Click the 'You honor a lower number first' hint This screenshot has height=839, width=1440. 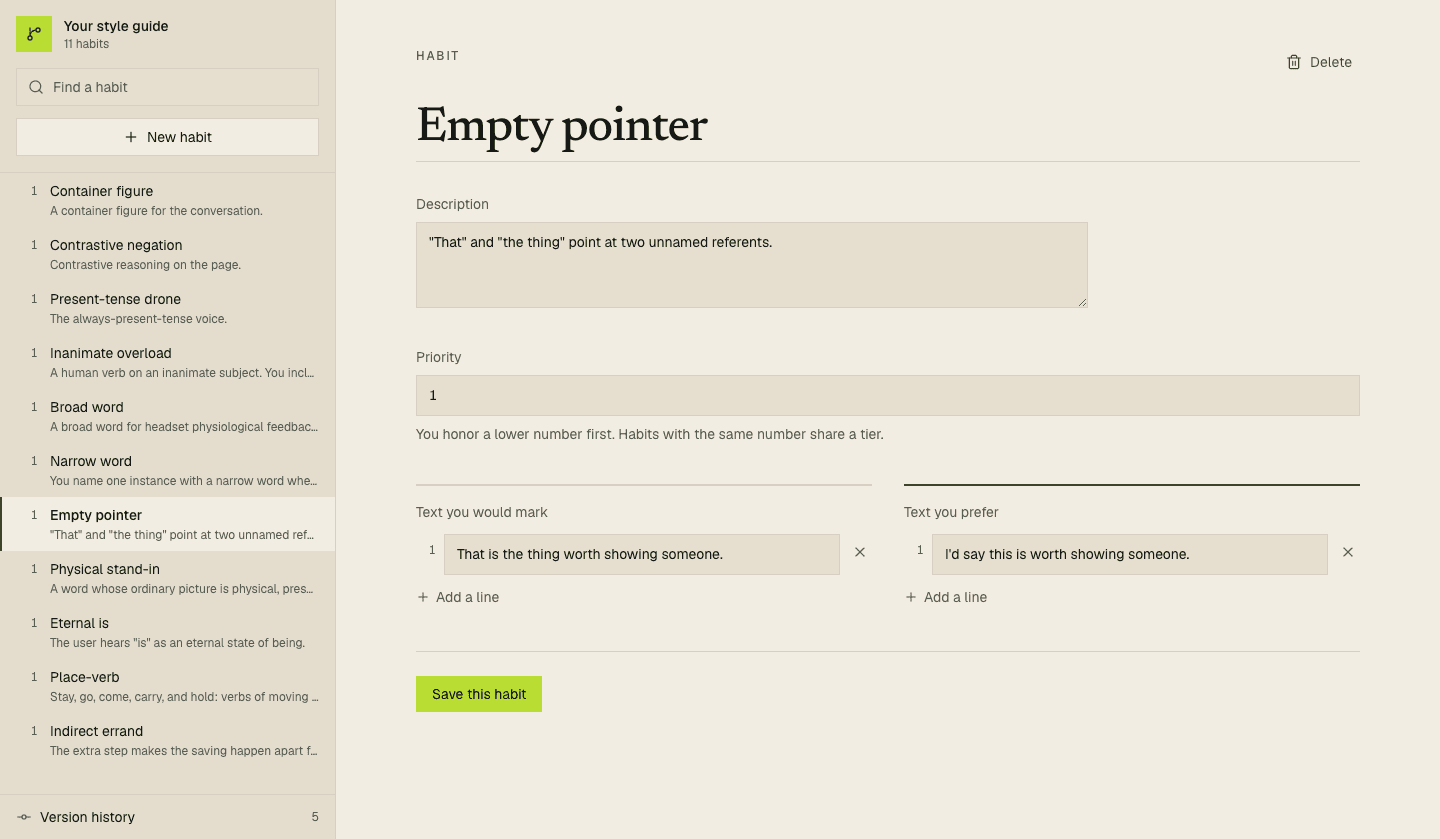(x=650, y=434)
